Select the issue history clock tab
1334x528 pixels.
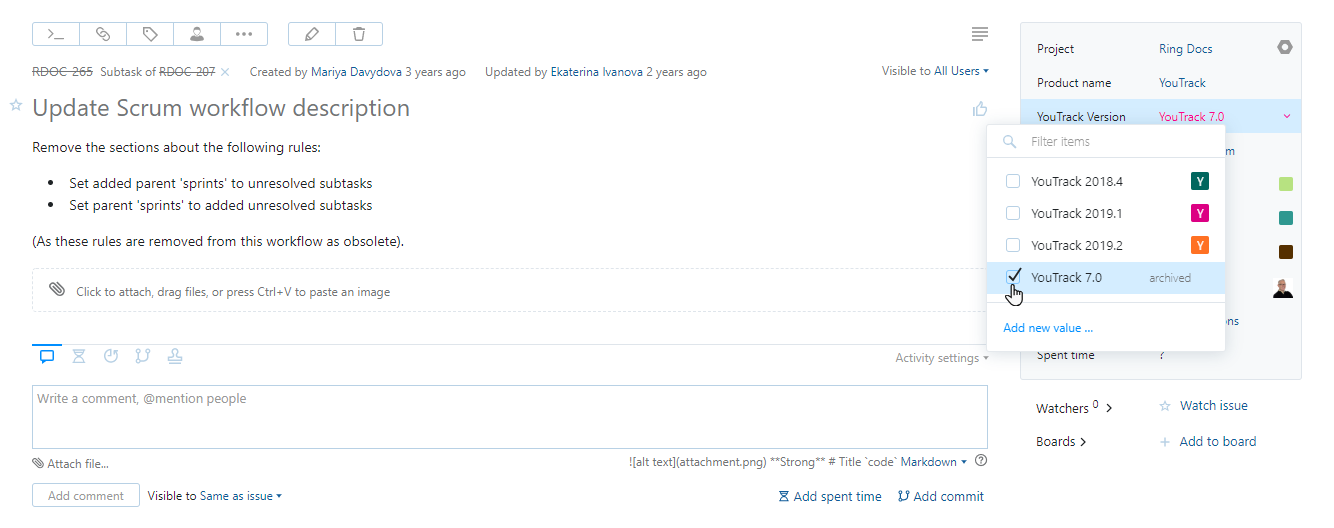(x=111, y=356)
